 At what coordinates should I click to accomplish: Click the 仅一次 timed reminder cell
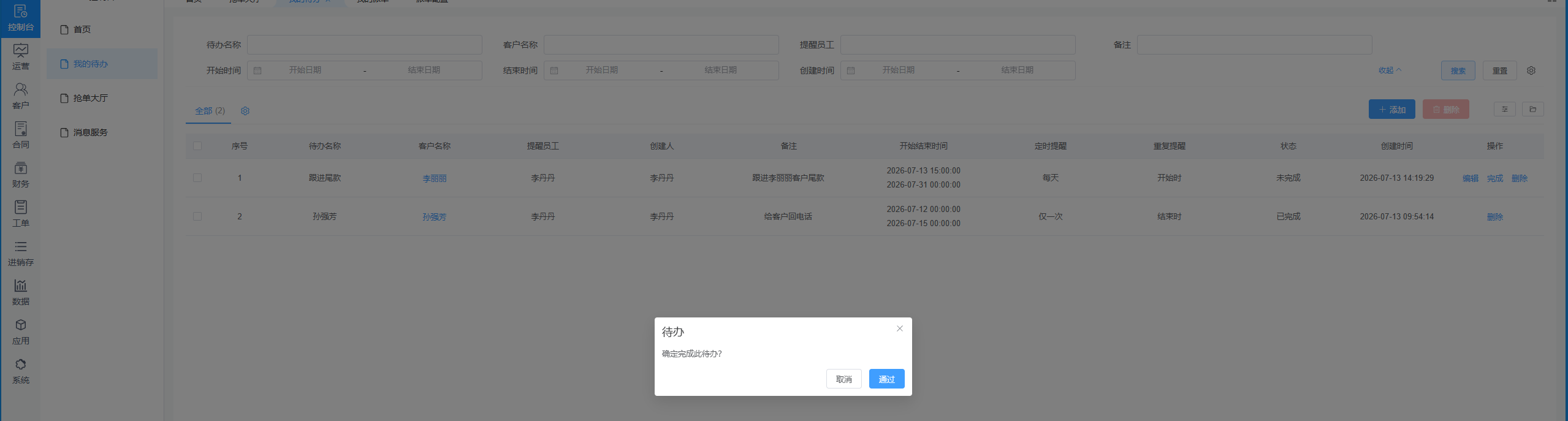click(x=1051, y=216)
